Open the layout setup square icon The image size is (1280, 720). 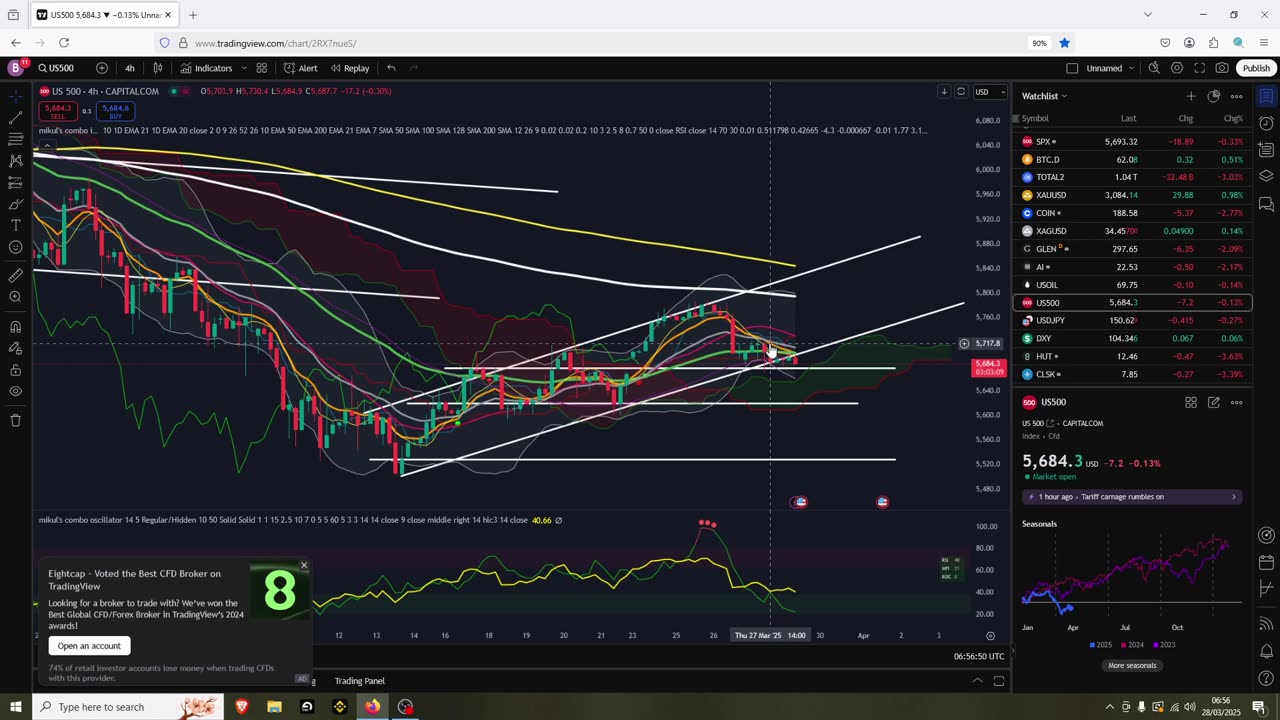(x=1072, y=68)
